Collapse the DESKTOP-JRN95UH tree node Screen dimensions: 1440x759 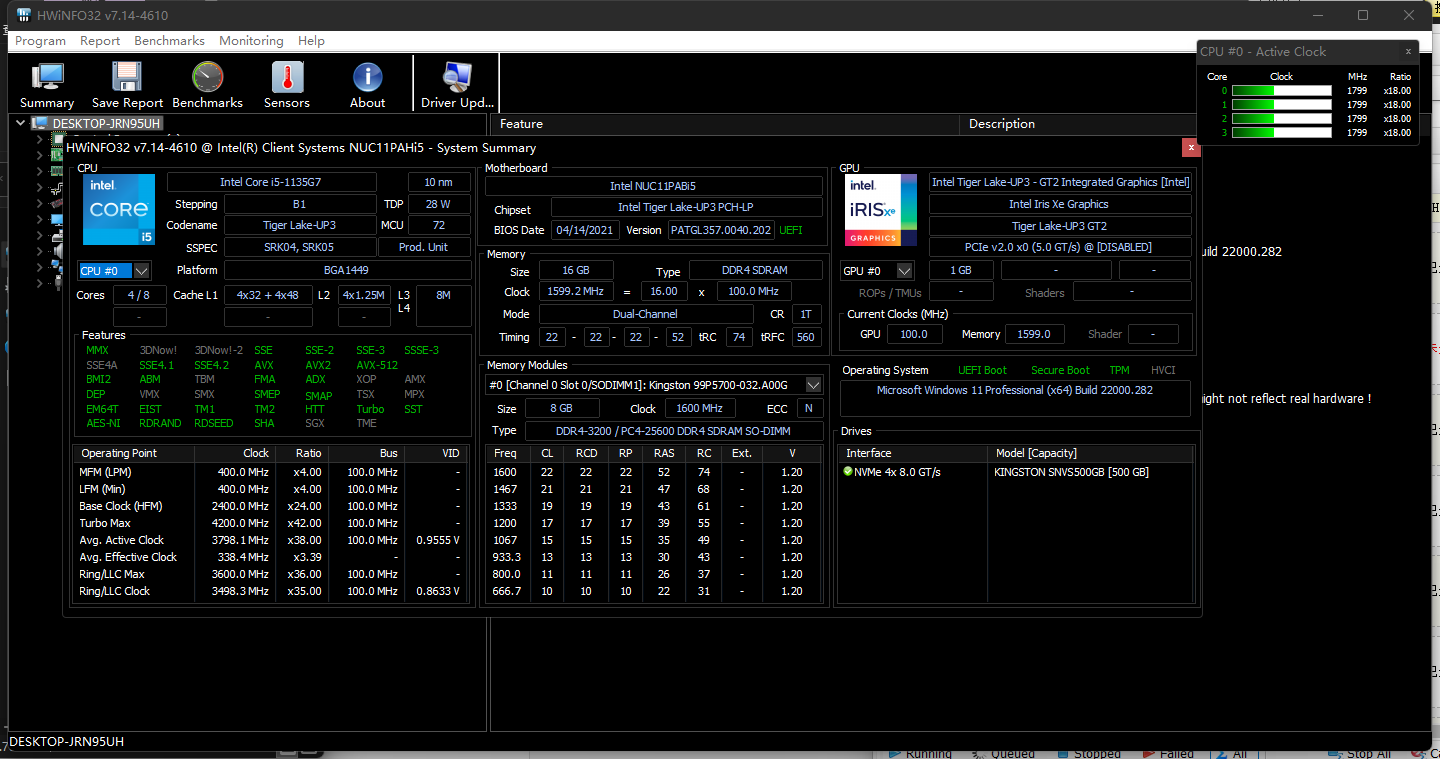pos(21,123)
